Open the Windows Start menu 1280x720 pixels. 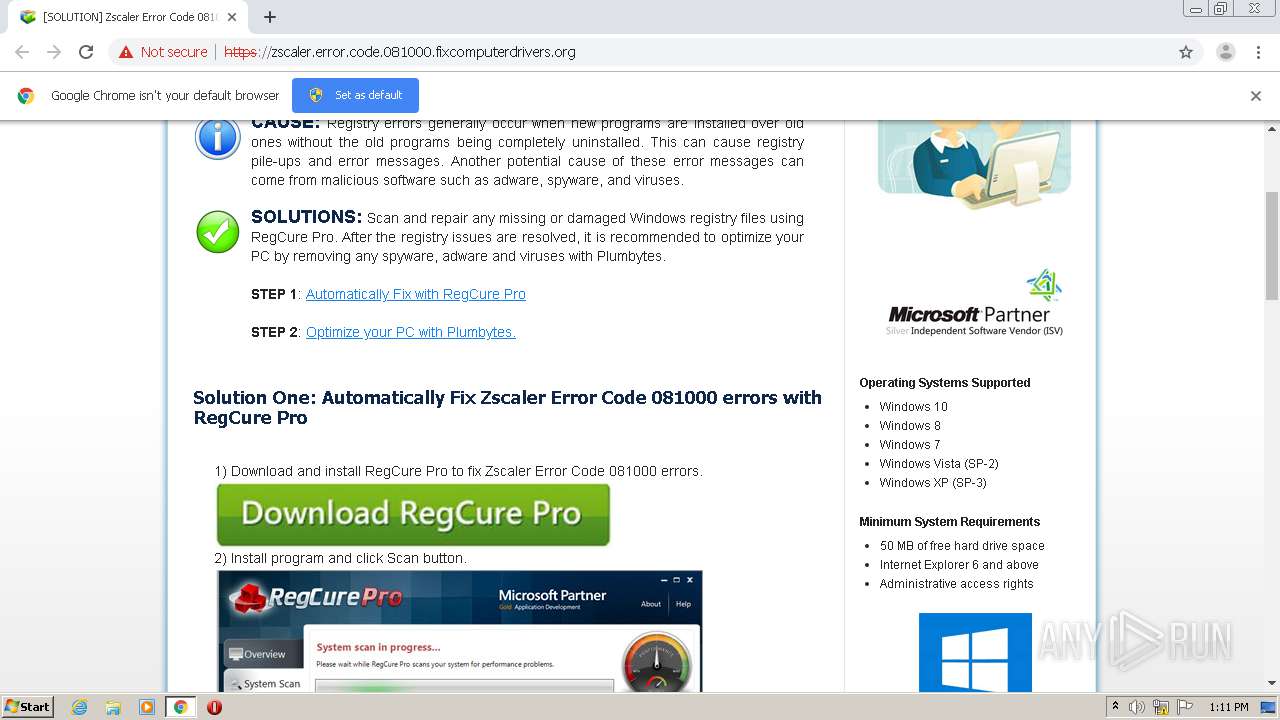tap(28, 706)
